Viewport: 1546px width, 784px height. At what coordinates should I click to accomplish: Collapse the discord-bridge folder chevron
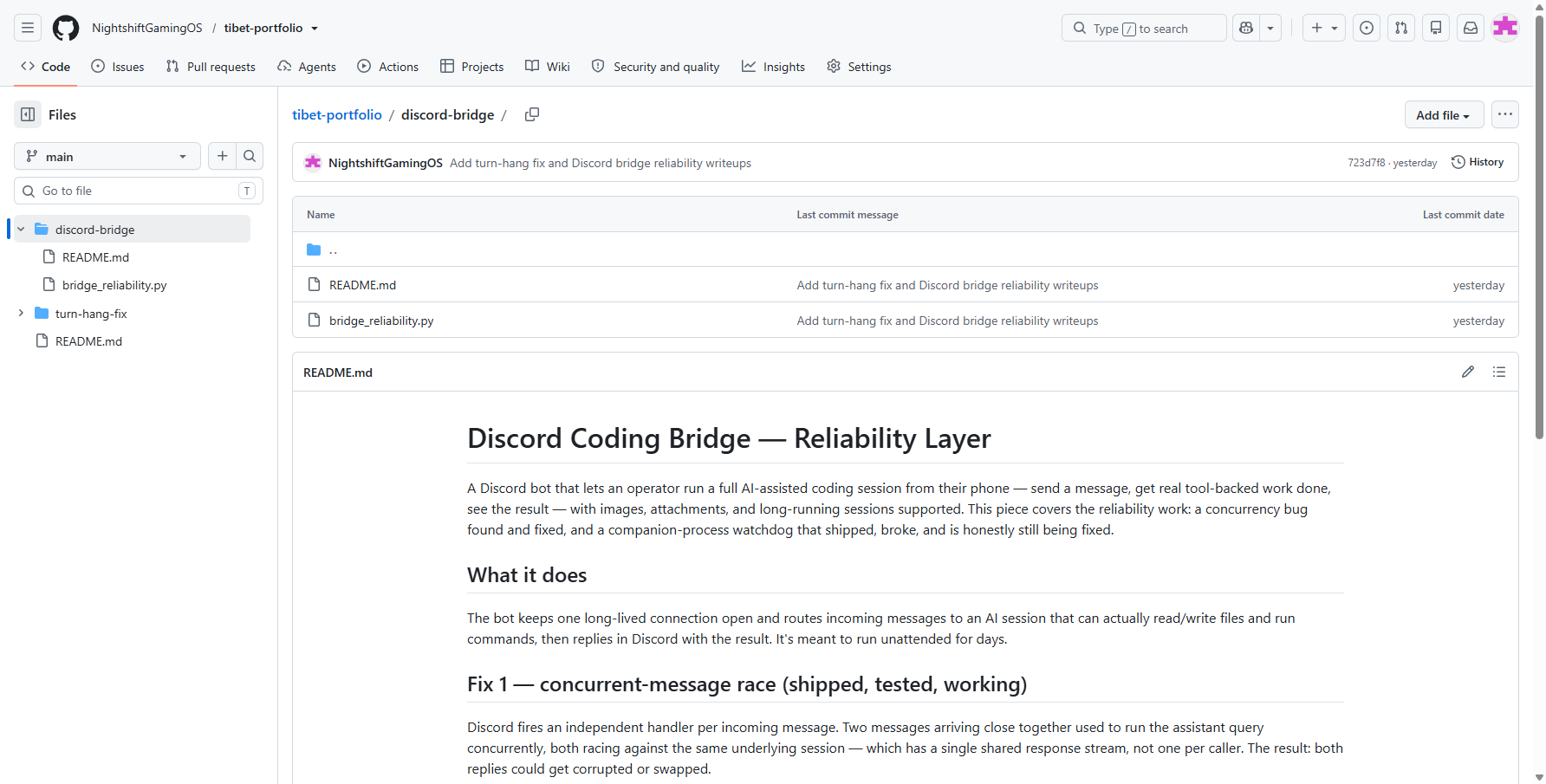pos(21,229)
